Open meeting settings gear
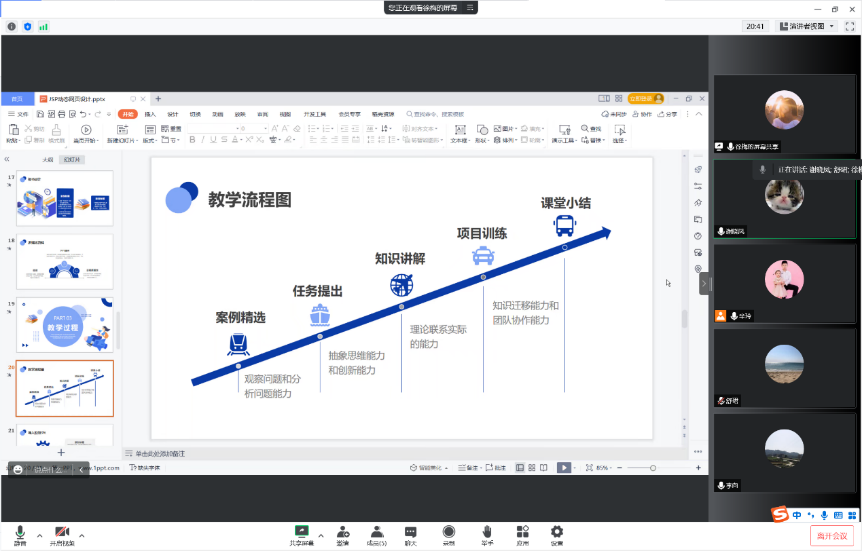 click(557, 535)
